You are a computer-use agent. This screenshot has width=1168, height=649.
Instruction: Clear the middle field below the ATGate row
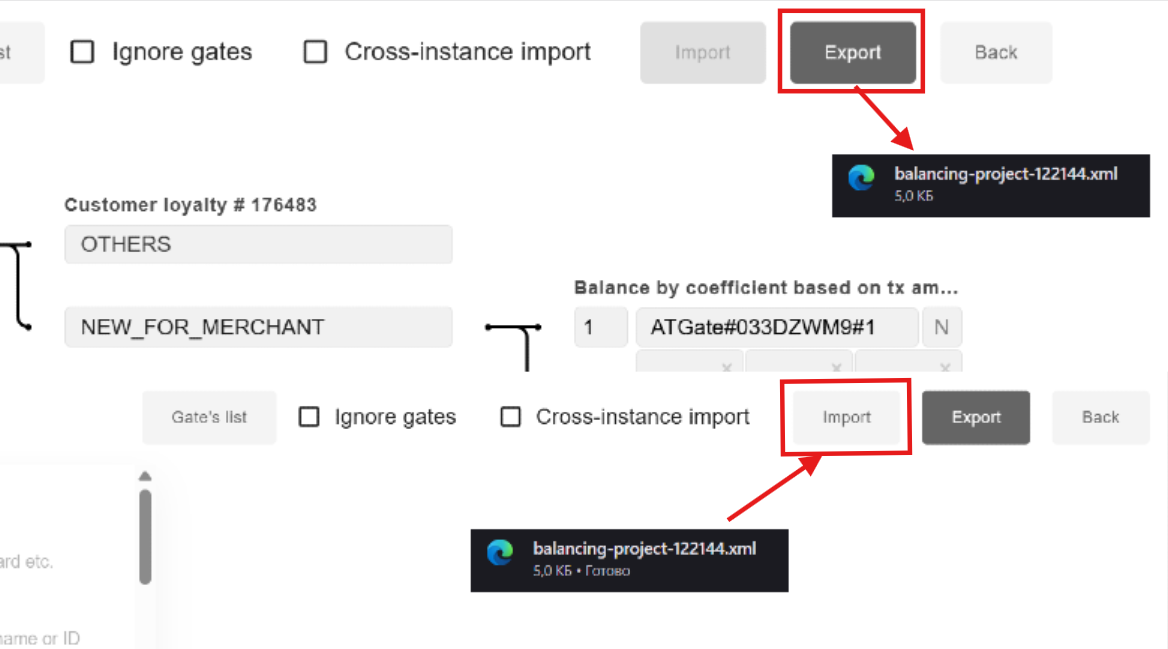[835, 367]
